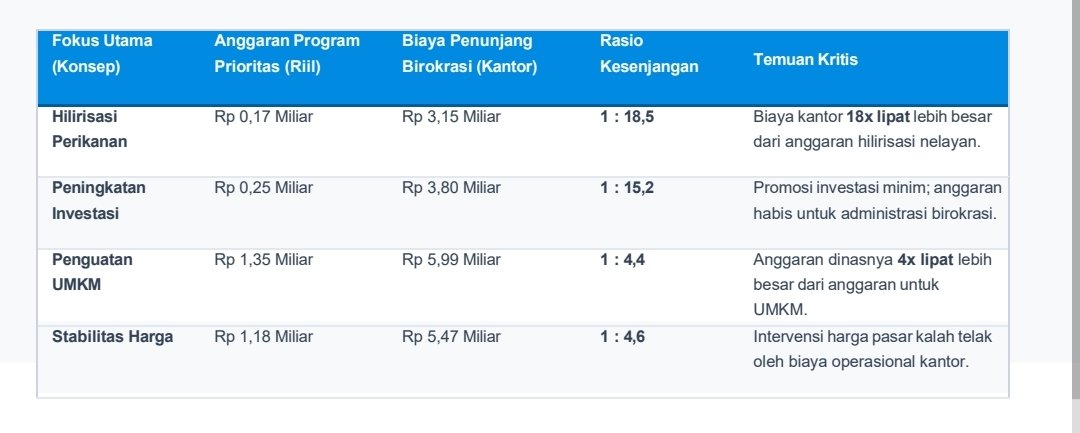Click the 1 : 15,2 ratio cell
Screen dimensions: 1080x433
[x=627, y=188]
